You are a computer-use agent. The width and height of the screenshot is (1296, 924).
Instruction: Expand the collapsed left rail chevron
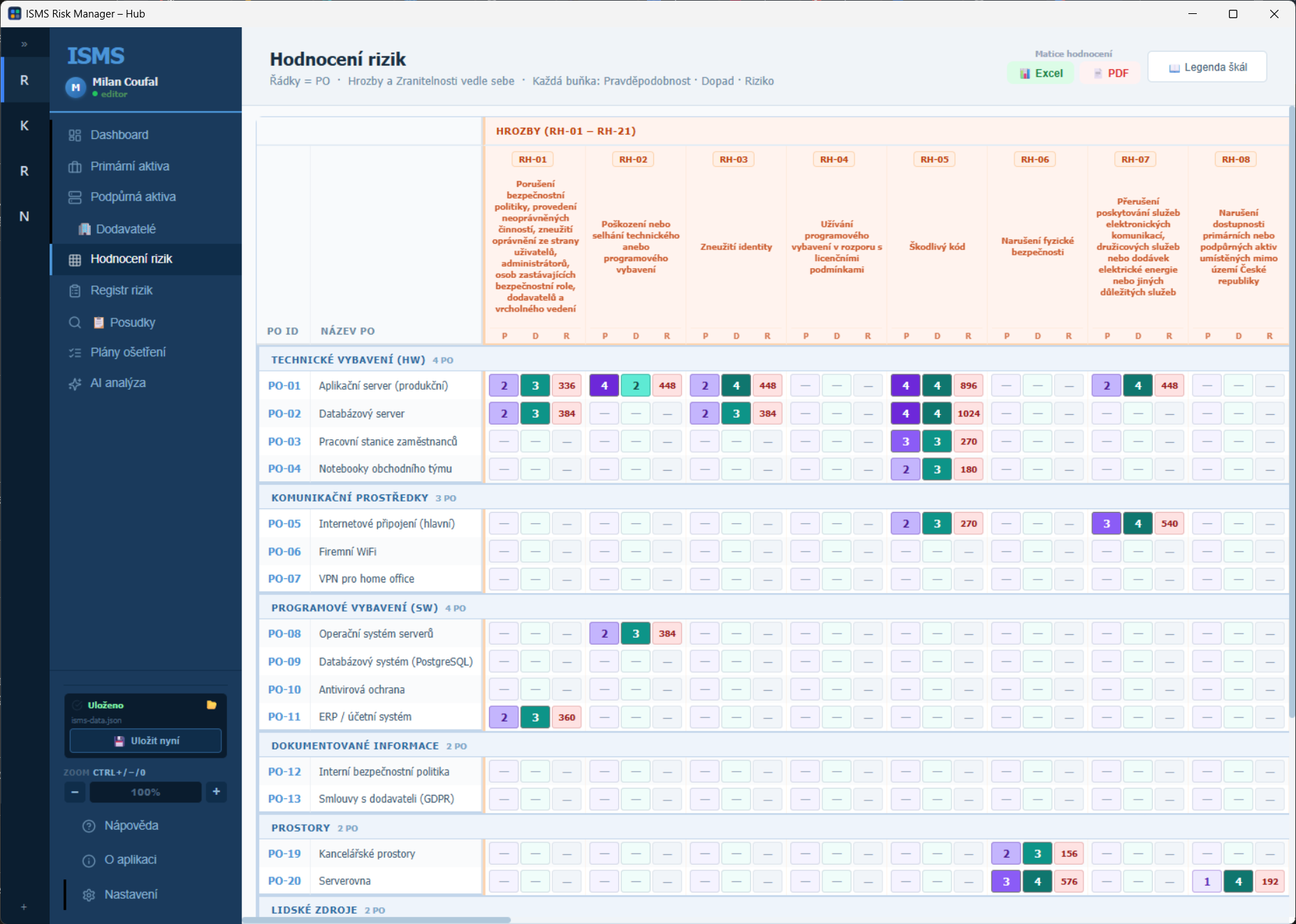click(24, 44)
